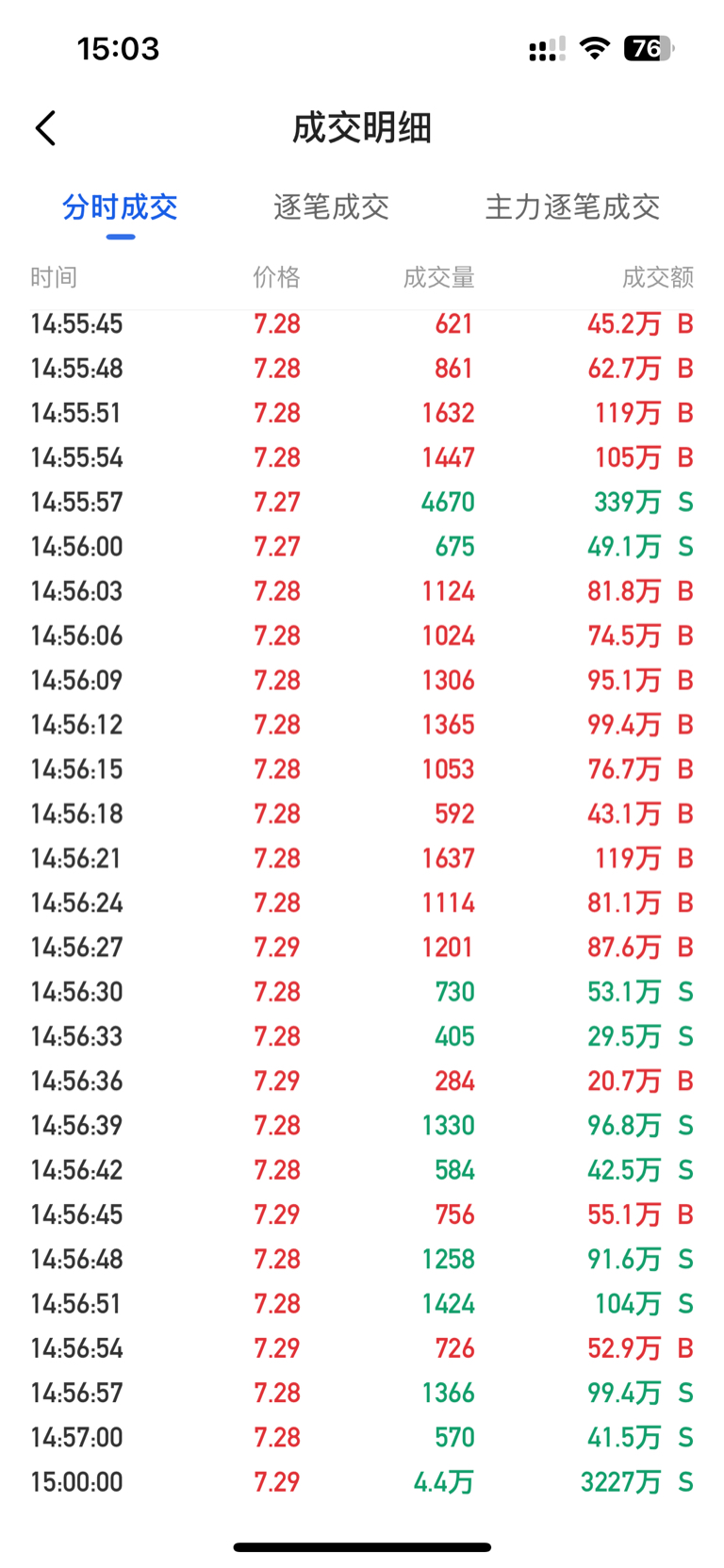Select the 14:55:57 row with 4670 volume
724x1568 pixels.
[362, 502]
